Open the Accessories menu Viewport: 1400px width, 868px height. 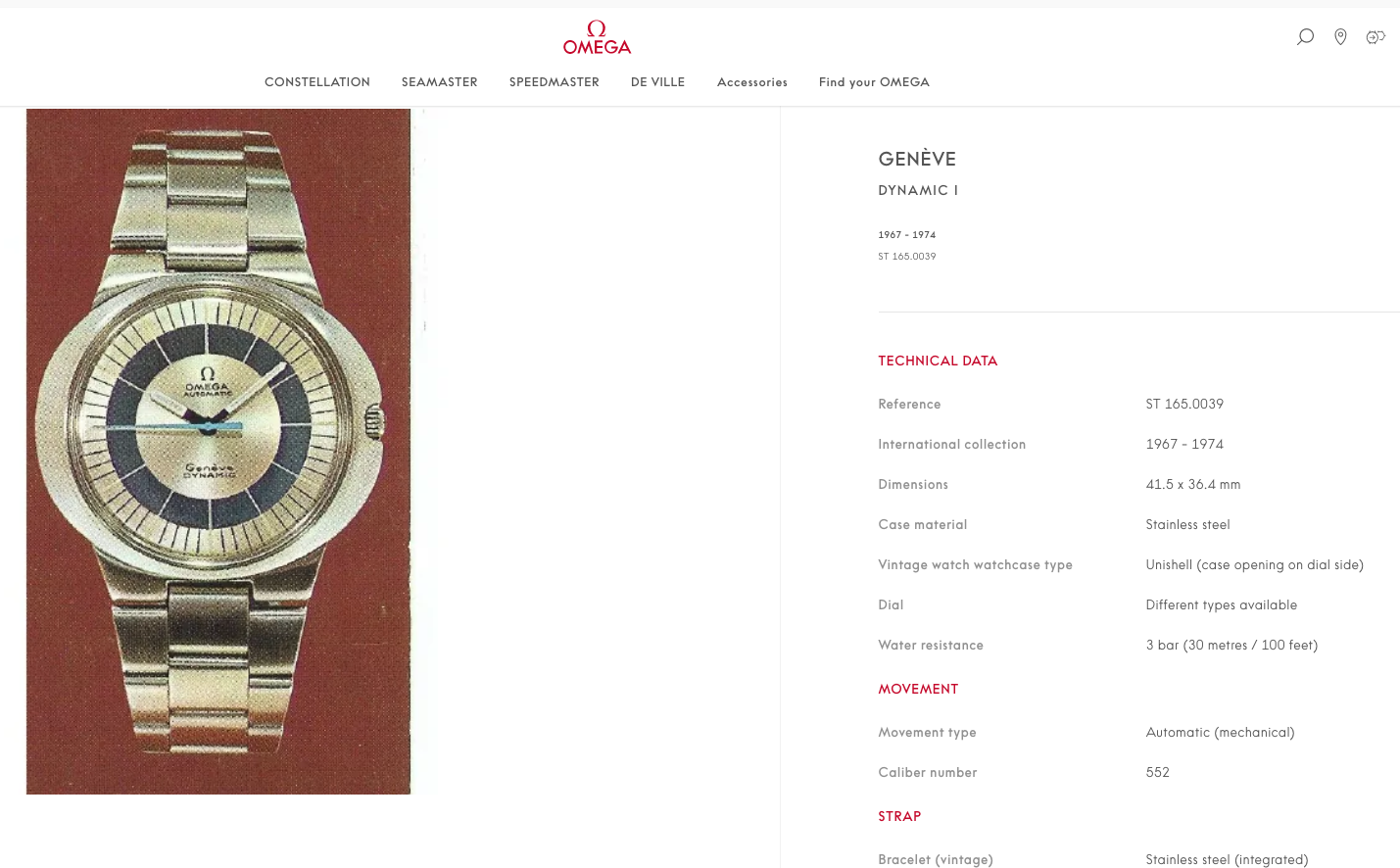pyautogui.click(x=752, y=82)
